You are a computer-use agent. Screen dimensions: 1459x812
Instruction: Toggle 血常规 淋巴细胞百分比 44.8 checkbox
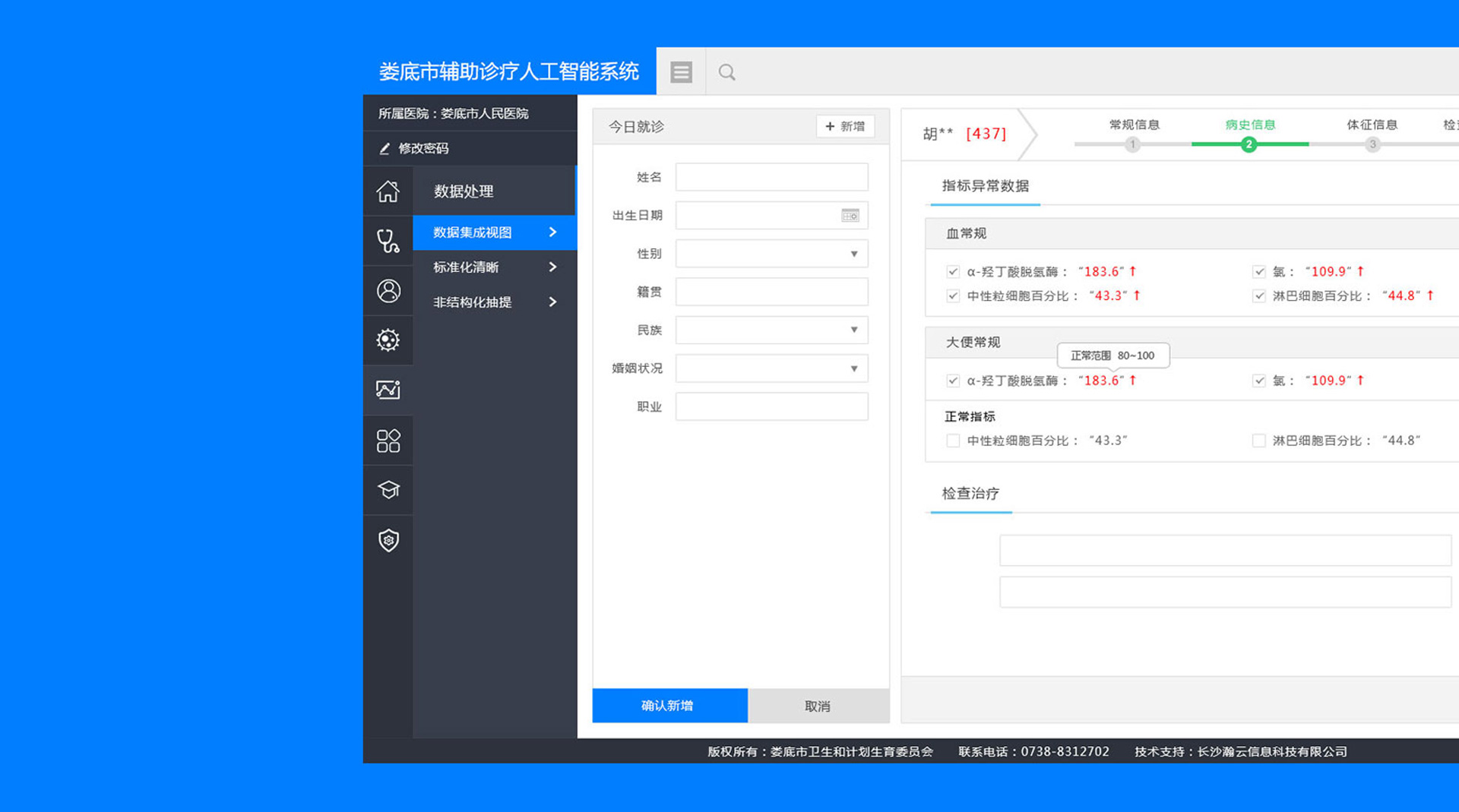pos(1259,295)
